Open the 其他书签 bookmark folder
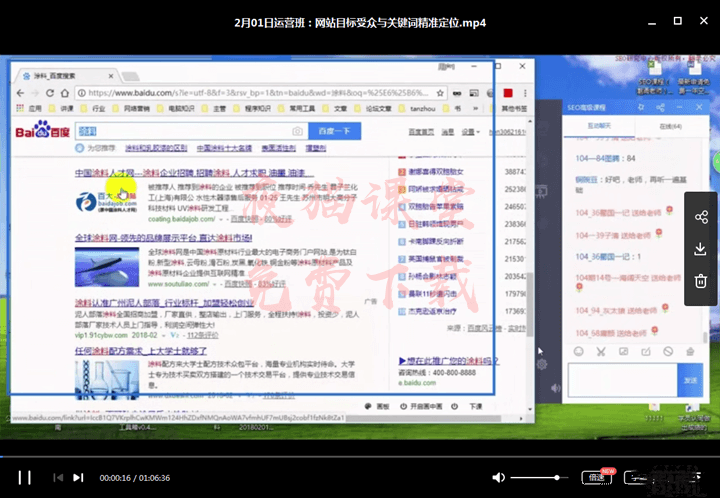 click(x=509, y=108)
